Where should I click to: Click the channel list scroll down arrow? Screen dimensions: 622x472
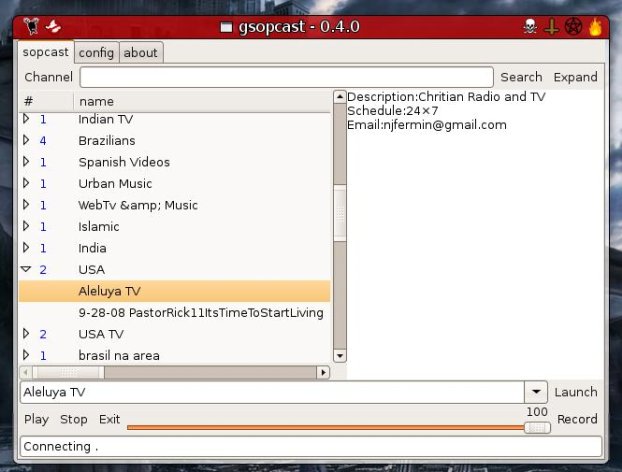[x=340, y=356]
